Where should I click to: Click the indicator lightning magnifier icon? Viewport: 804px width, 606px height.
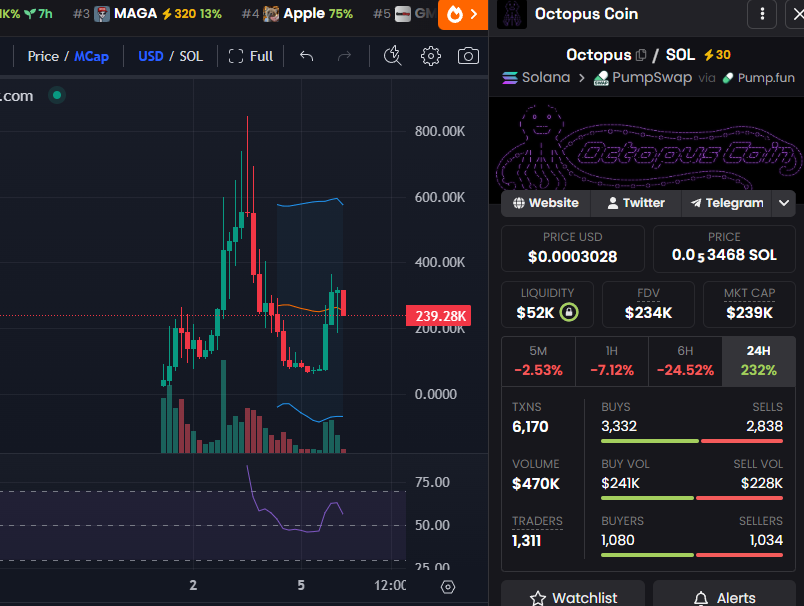pyautogui.click(x=393, y=56)
